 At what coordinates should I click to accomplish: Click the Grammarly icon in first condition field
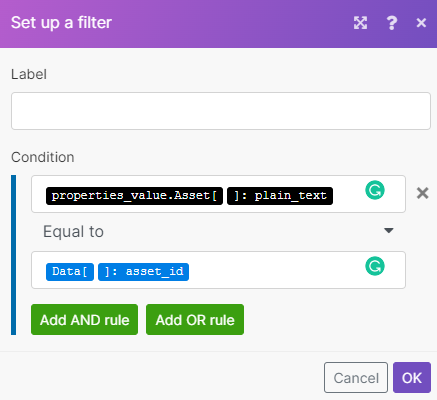(x=375, y=190)
